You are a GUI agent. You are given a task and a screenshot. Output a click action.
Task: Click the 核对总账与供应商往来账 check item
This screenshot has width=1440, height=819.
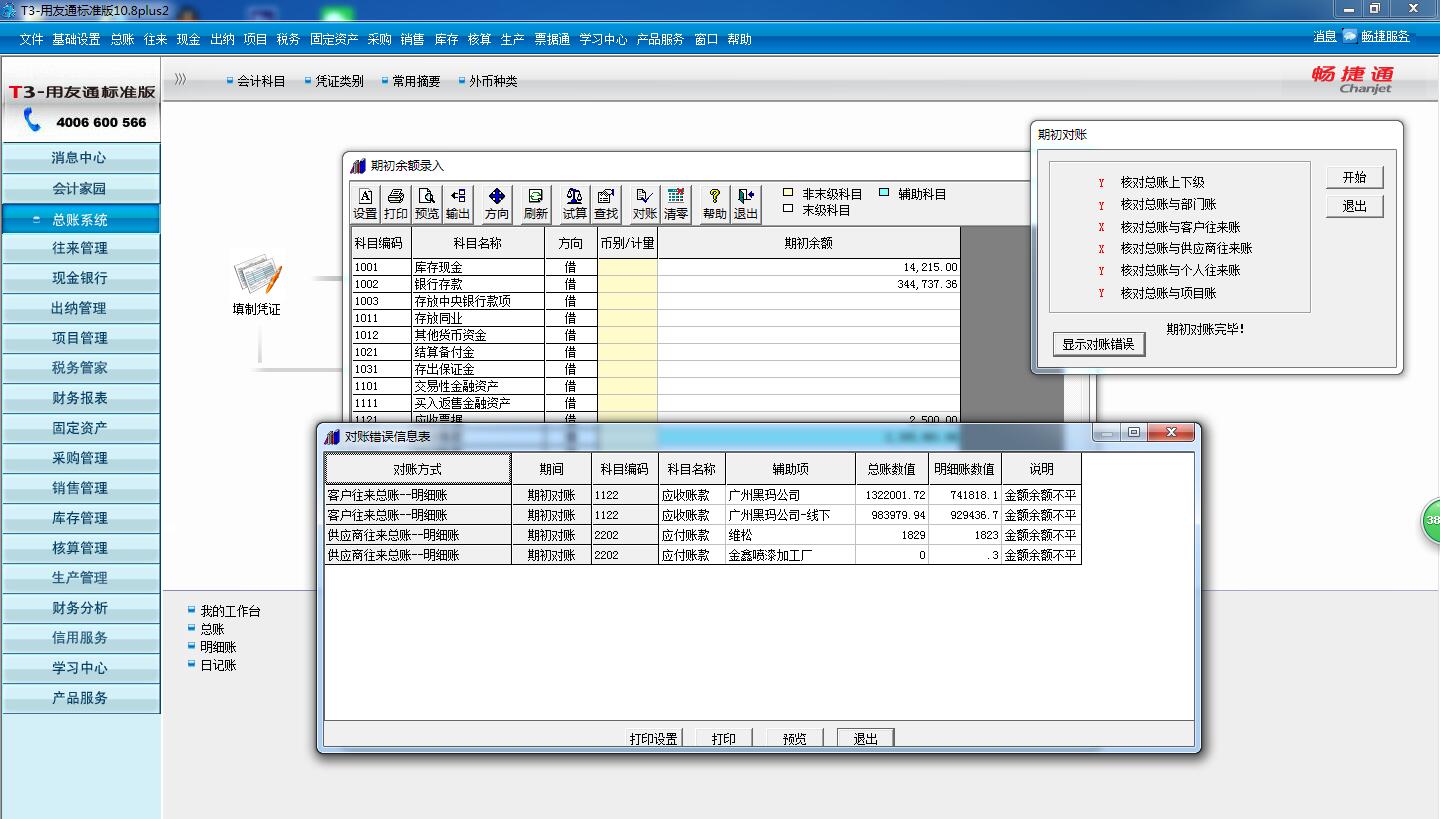pyautogui.click(x=1186, y=248)
